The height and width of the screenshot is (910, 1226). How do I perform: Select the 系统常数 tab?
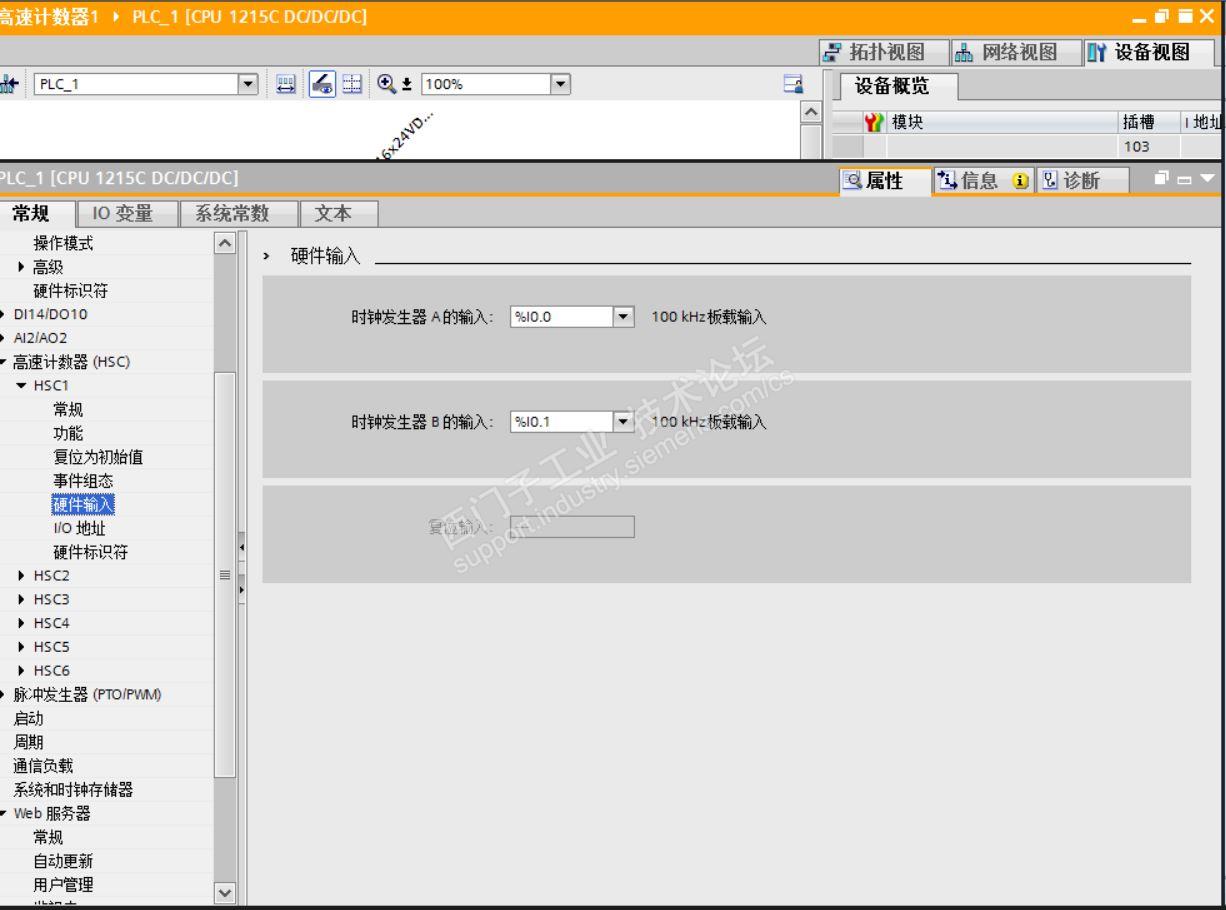pyautogui.click(x=237, y=212)
